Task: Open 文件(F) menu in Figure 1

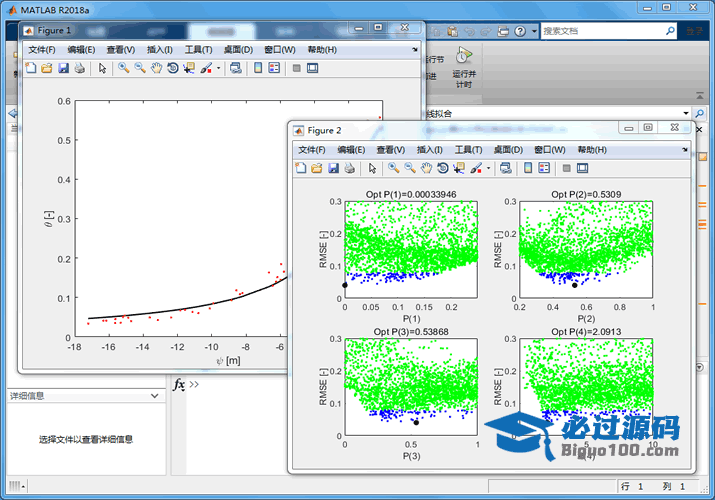Action: [x=42, y=50]
